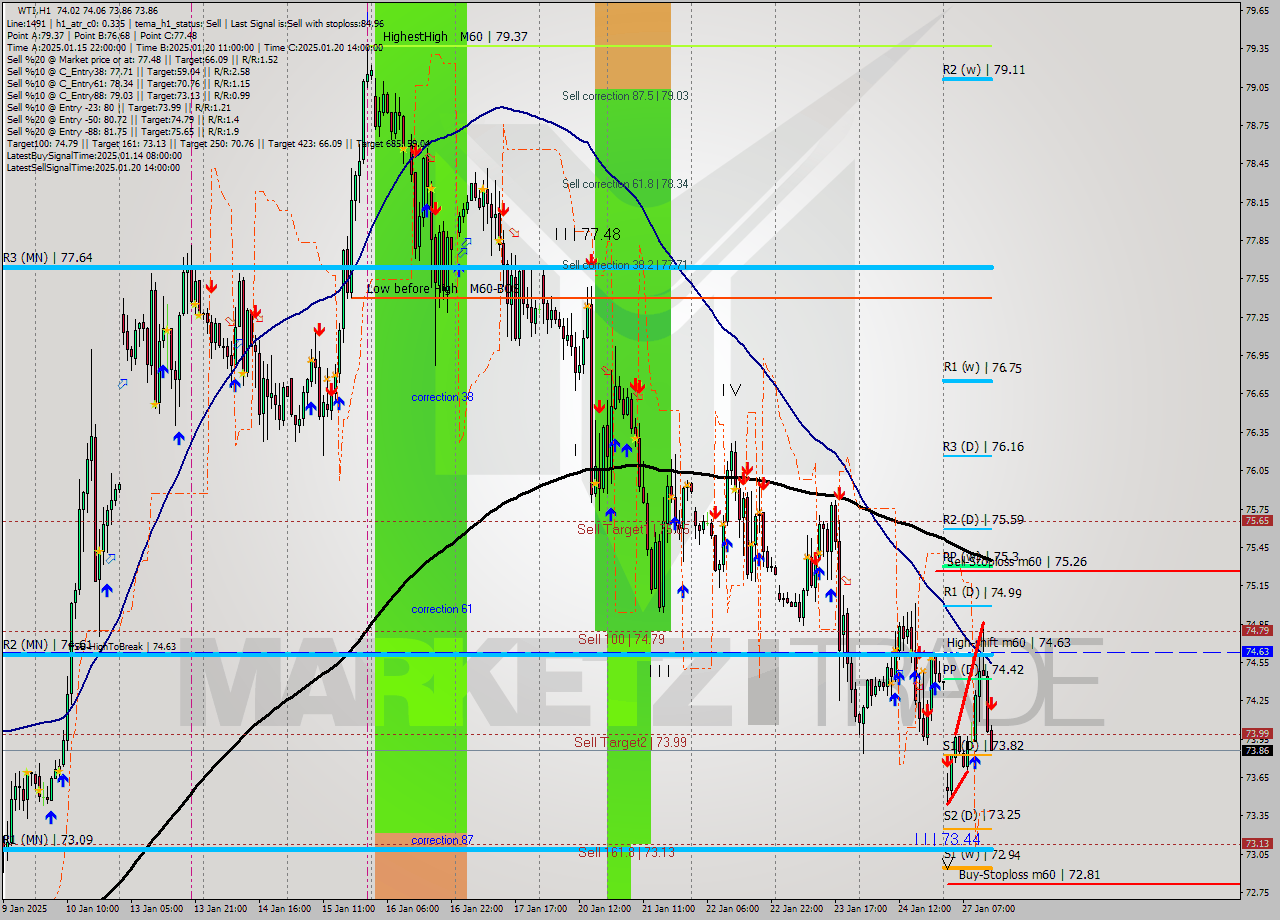Click the I I I 73.44 wave label
Image resolution: width=1280 pixels, height=920 pixels.
[947, 839]
